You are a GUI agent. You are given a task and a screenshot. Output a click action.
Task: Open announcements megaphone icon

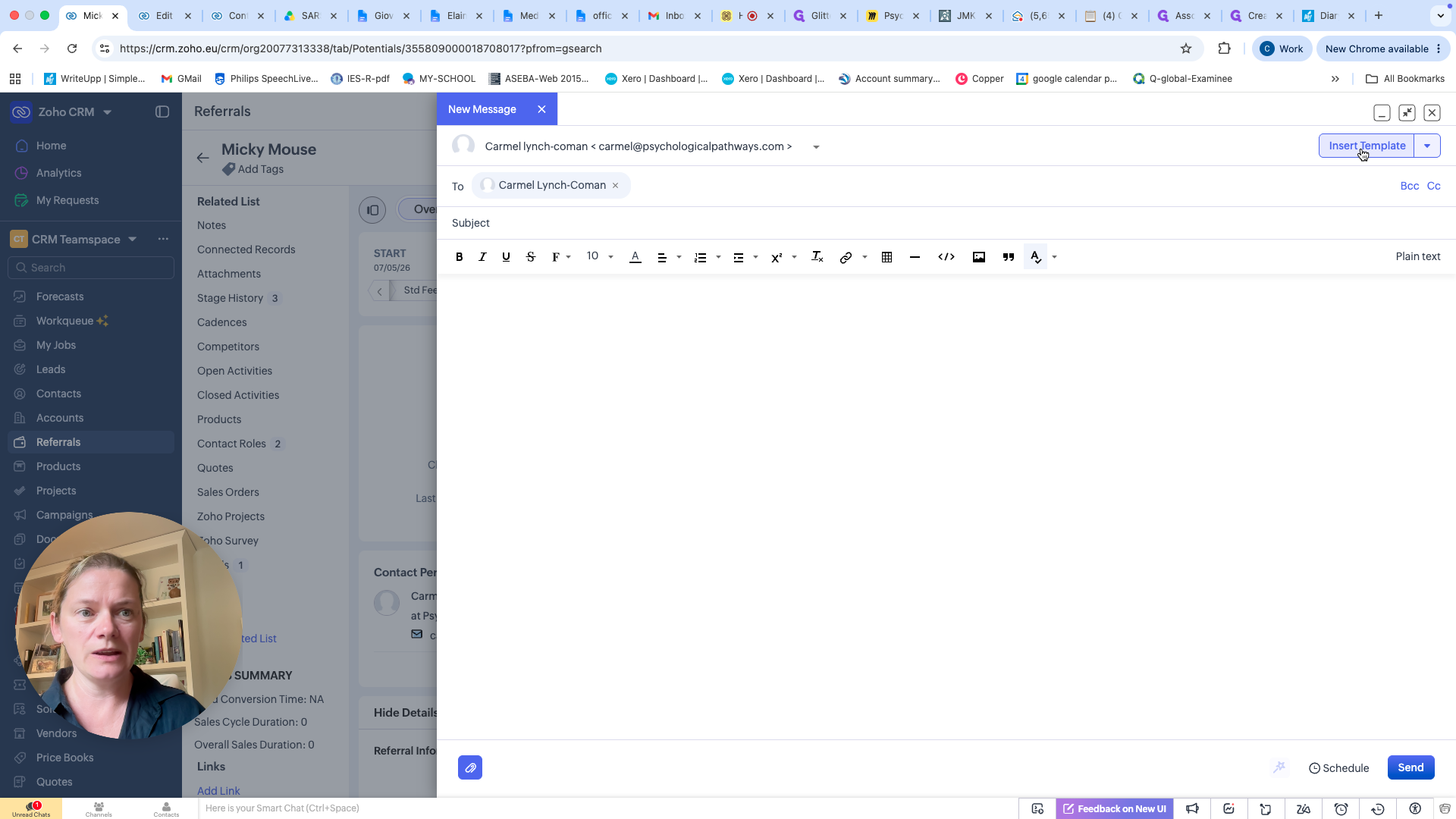coord(1192,809)
